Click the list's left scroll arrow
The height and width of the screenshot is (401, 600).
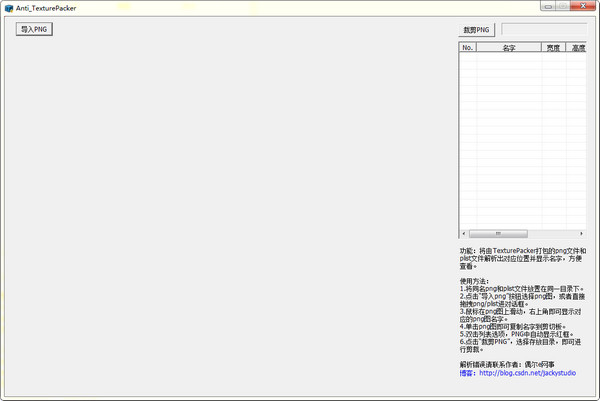point(464,233)
